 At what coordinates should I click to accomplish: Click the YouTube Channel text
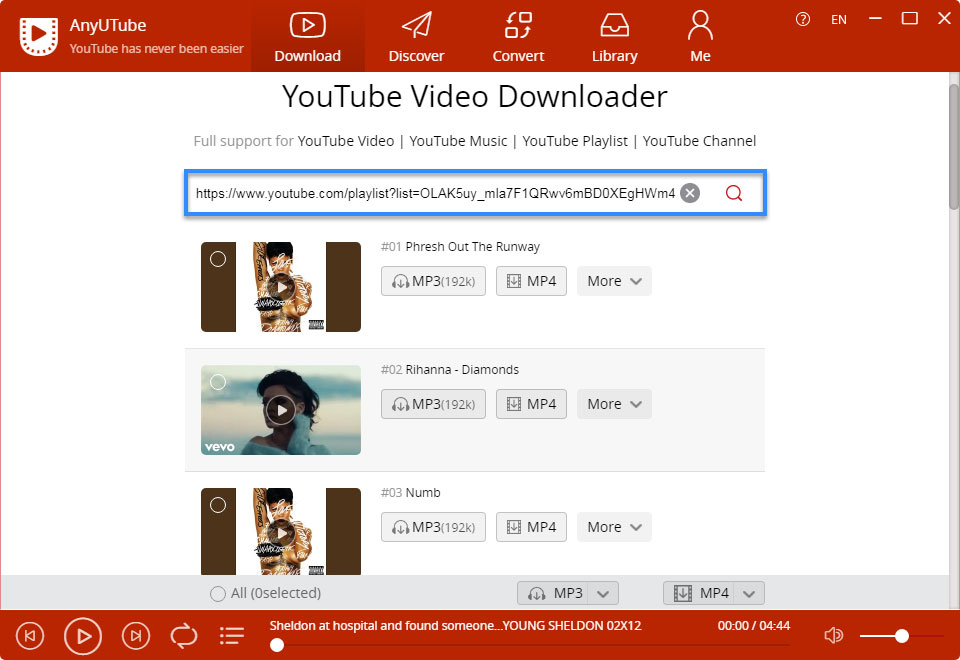(x=699, y=141)
